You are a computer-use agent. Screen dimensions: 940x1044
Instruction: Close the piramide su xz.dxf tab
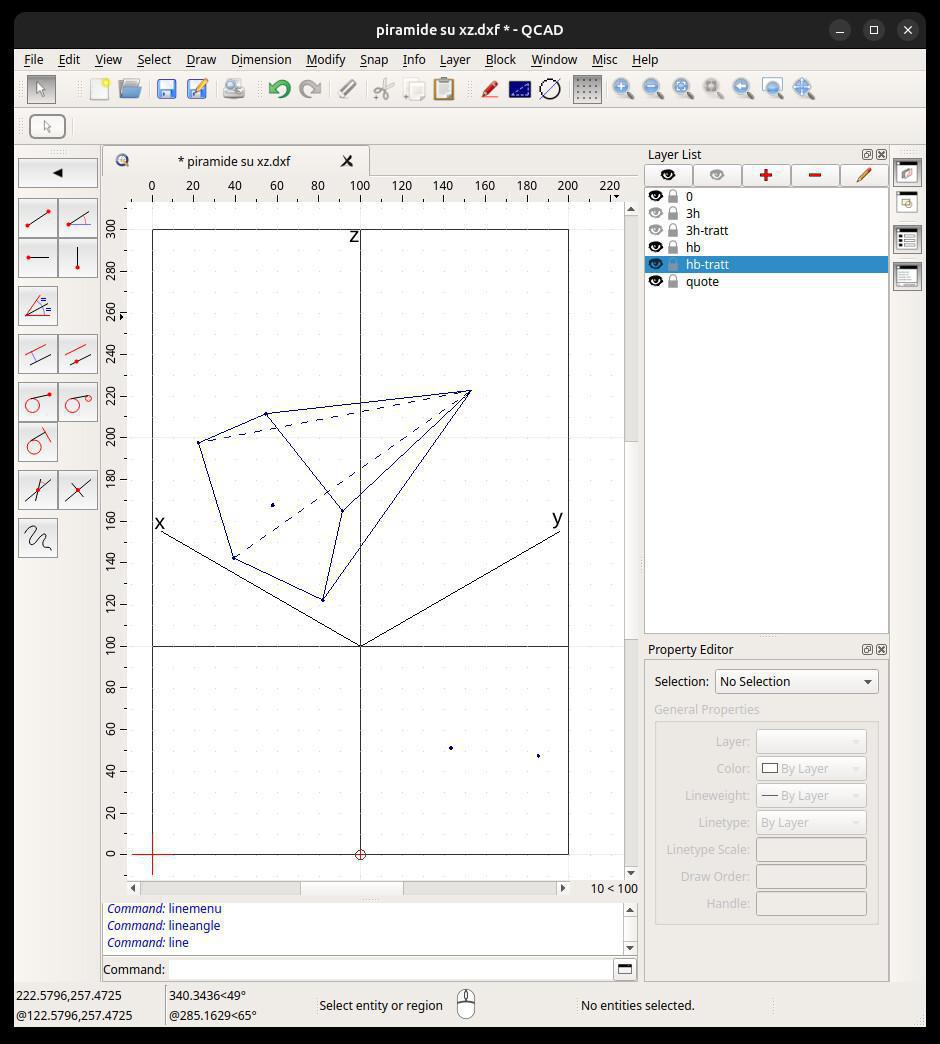coord(347,161)
